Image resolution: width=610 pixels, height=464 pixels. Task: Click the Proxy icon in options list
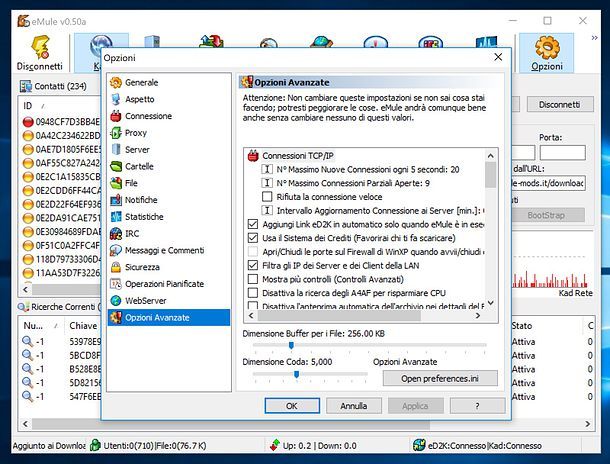point(116,133)
